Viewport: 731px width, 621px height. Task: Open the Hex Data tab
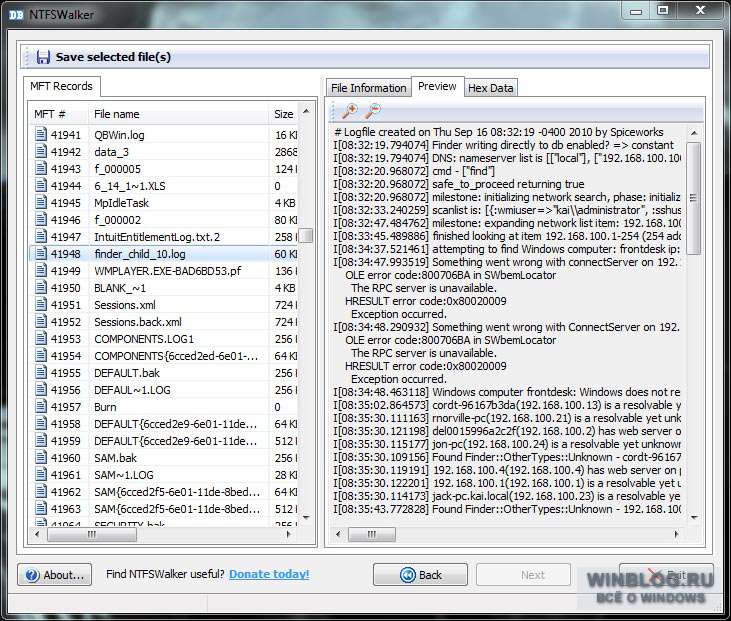tap(490, 88)
